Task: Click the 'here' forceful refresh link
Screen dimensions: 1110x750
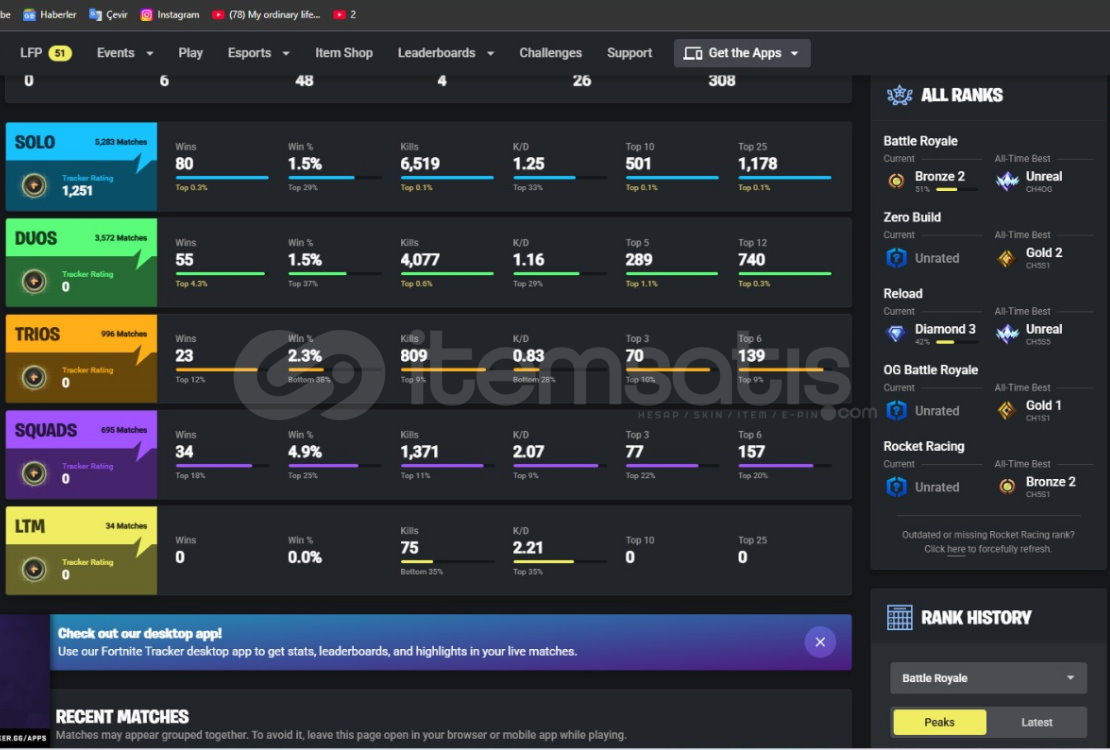Action: coord(956,549)
